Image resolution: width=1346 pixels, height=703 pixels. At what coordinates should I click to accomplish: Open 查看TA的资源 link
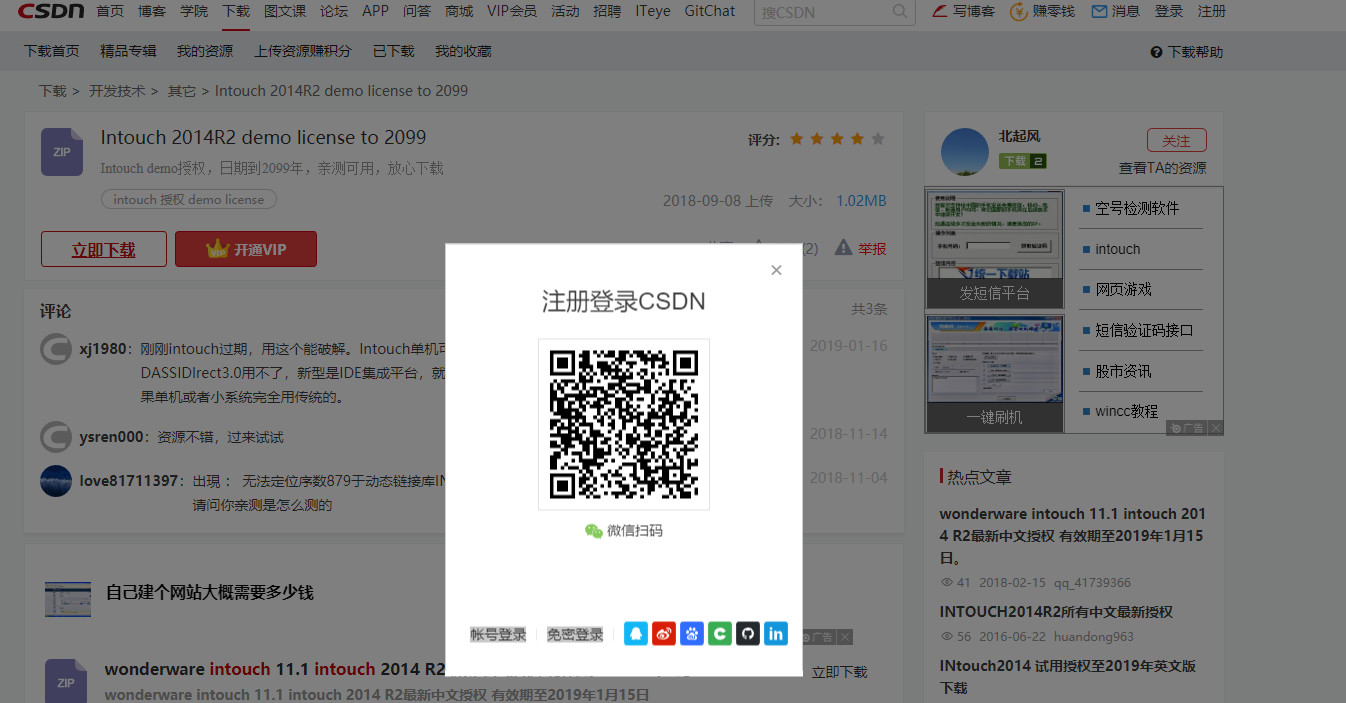(x=1163, y=168)
